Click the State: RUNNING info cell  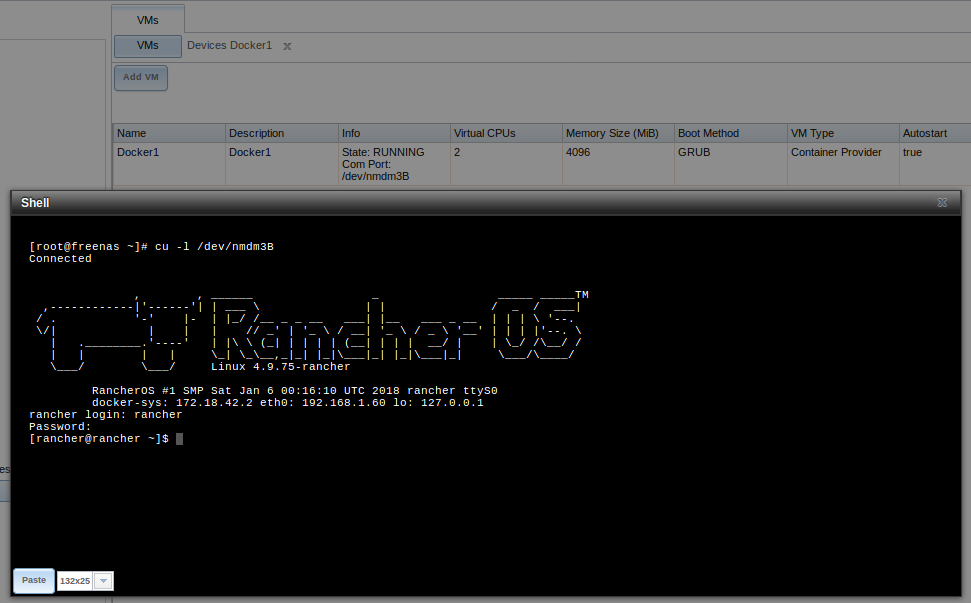coord(394,164)
